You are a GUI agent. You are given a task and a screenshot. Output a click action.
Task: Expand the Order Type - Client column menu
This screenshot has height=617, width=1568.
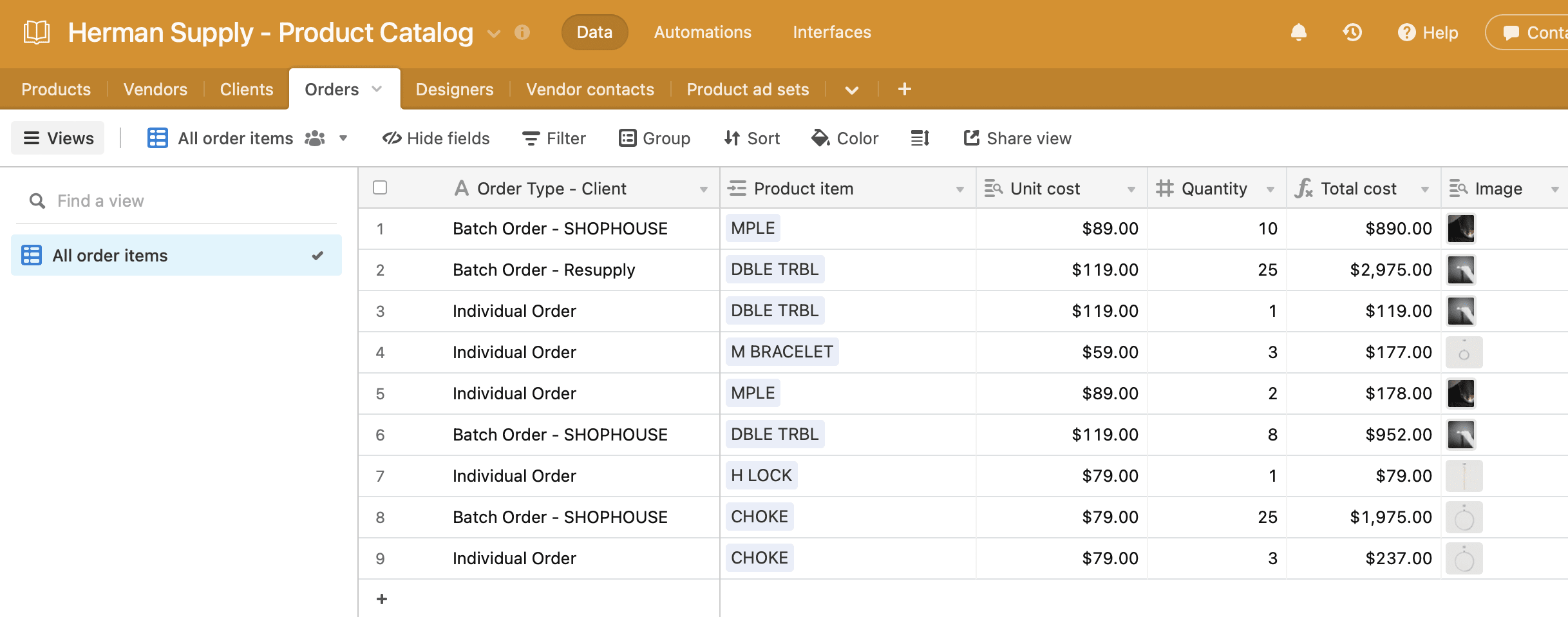click(x=703, y=189)
